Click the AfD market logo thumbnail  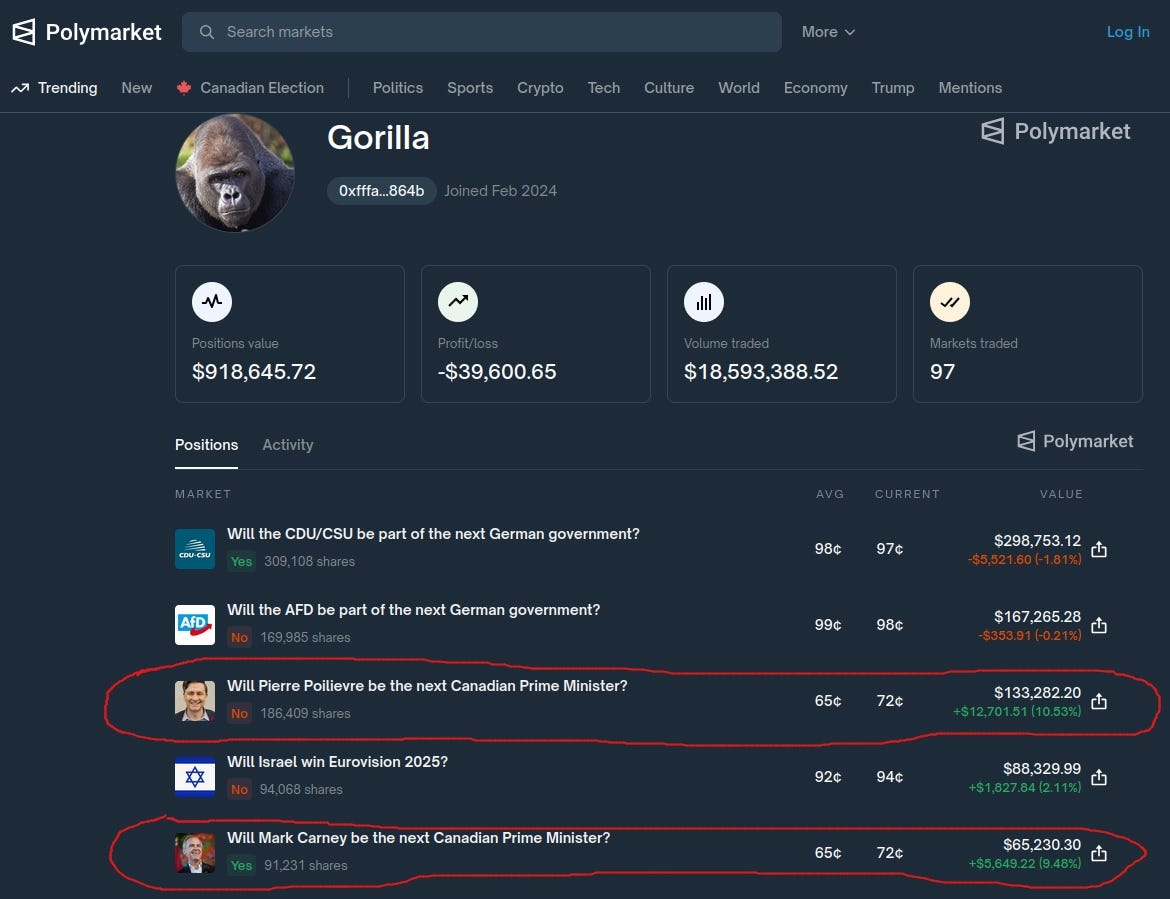[195, 625]
